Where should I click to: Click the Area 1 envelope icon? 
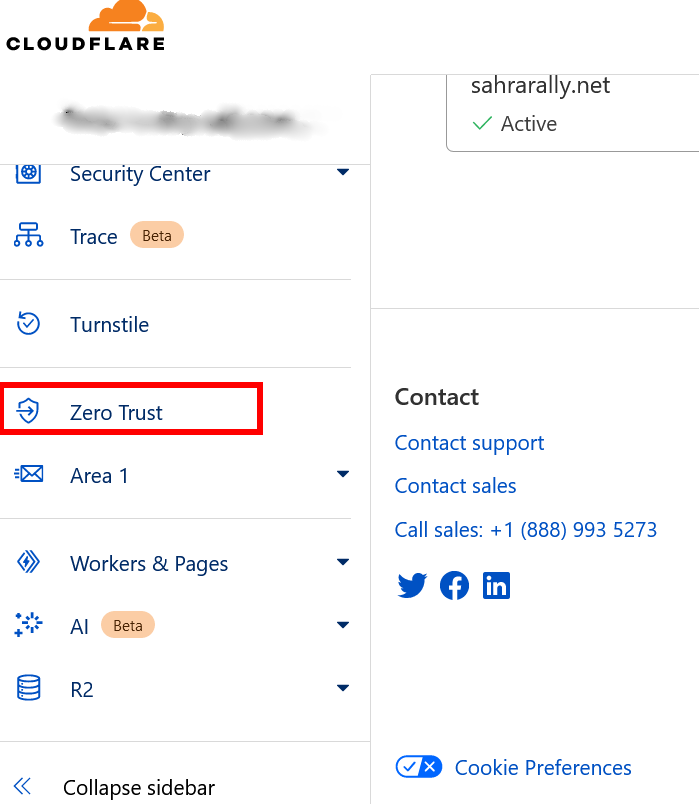click(29, 475)
